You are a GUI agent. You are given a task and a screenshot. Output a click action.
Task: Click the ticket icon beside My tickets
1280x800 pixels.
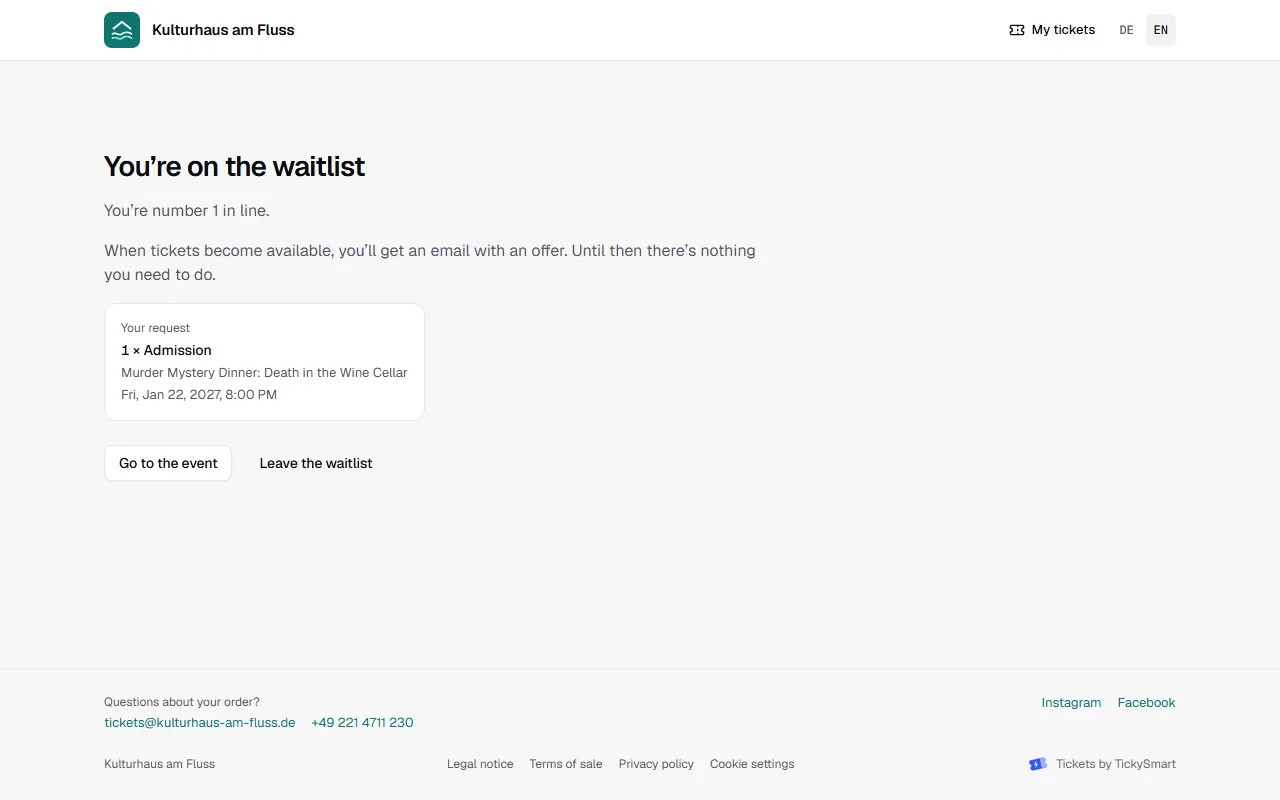click(1017, 30)
